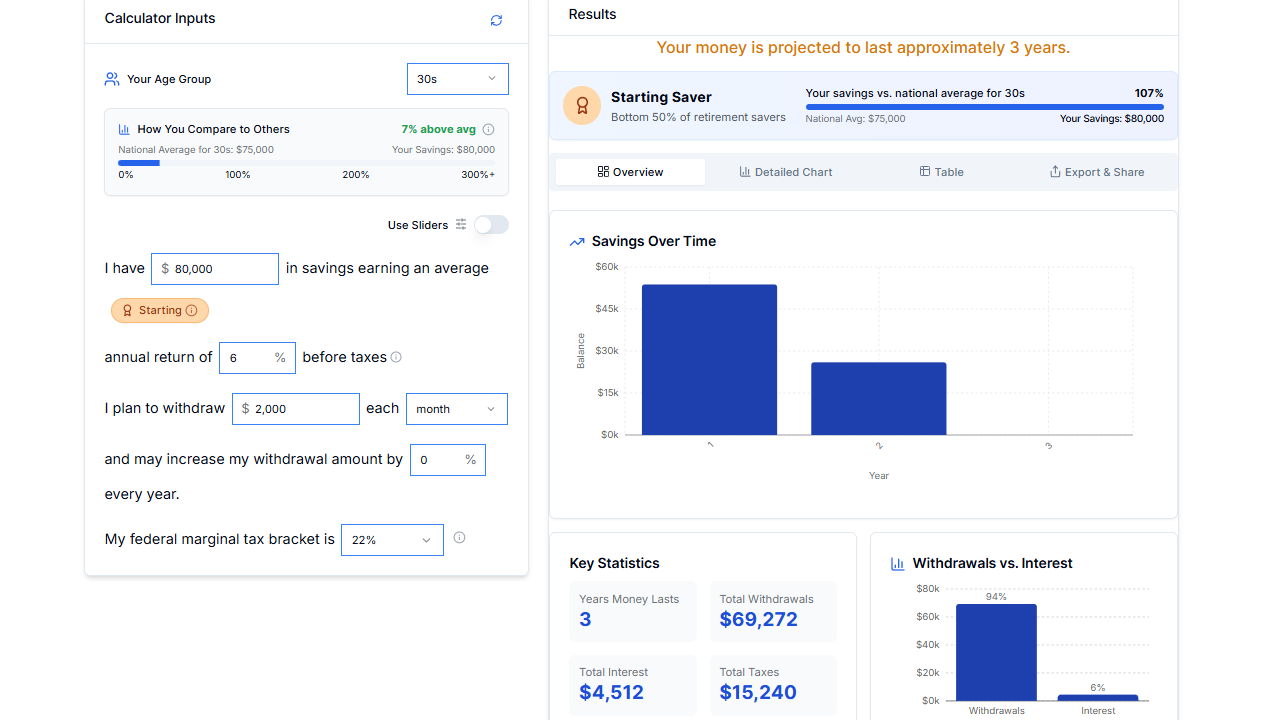
Task: Click info icon next to tax bracket dropdown
Action: click(459, 538)
